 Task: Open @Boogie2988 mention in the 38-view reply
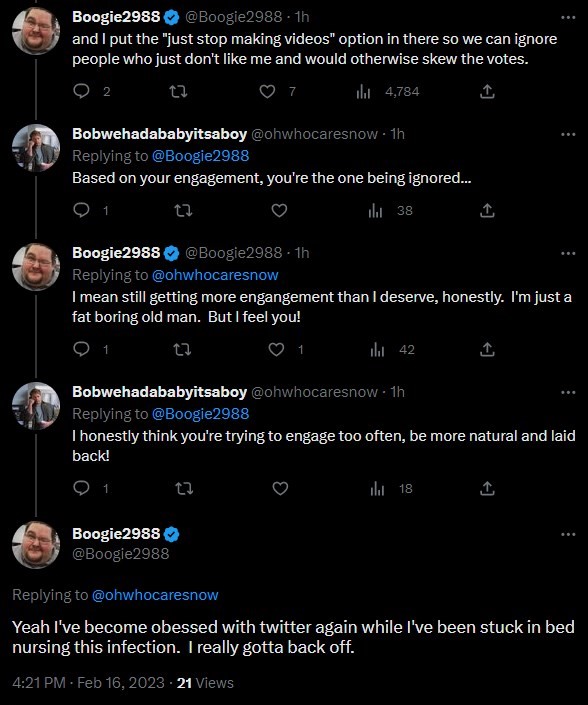[200, 156]
